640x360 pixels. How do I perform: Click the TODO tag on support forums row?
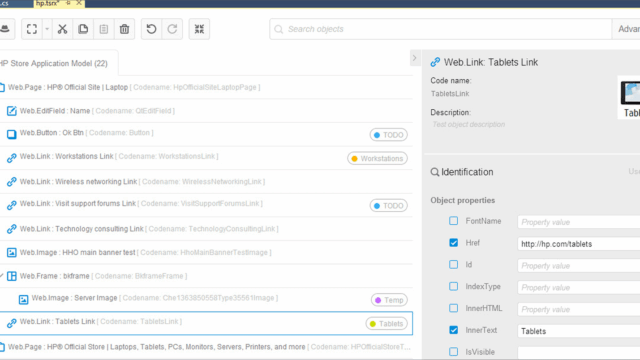pos(389,206)
